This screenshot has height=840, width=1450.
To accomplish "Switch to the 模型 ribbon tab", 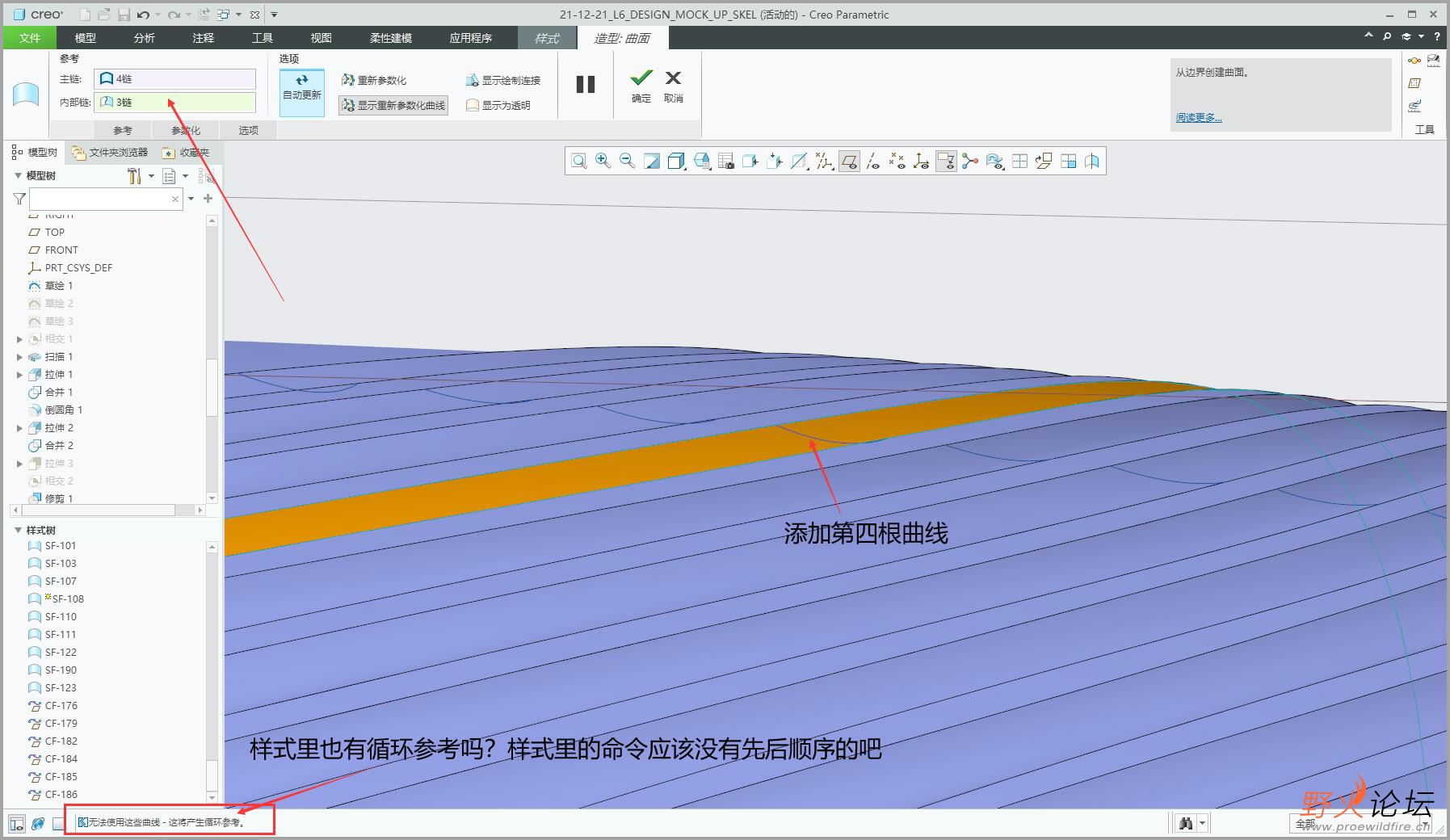I will click(x=86, y=38).
